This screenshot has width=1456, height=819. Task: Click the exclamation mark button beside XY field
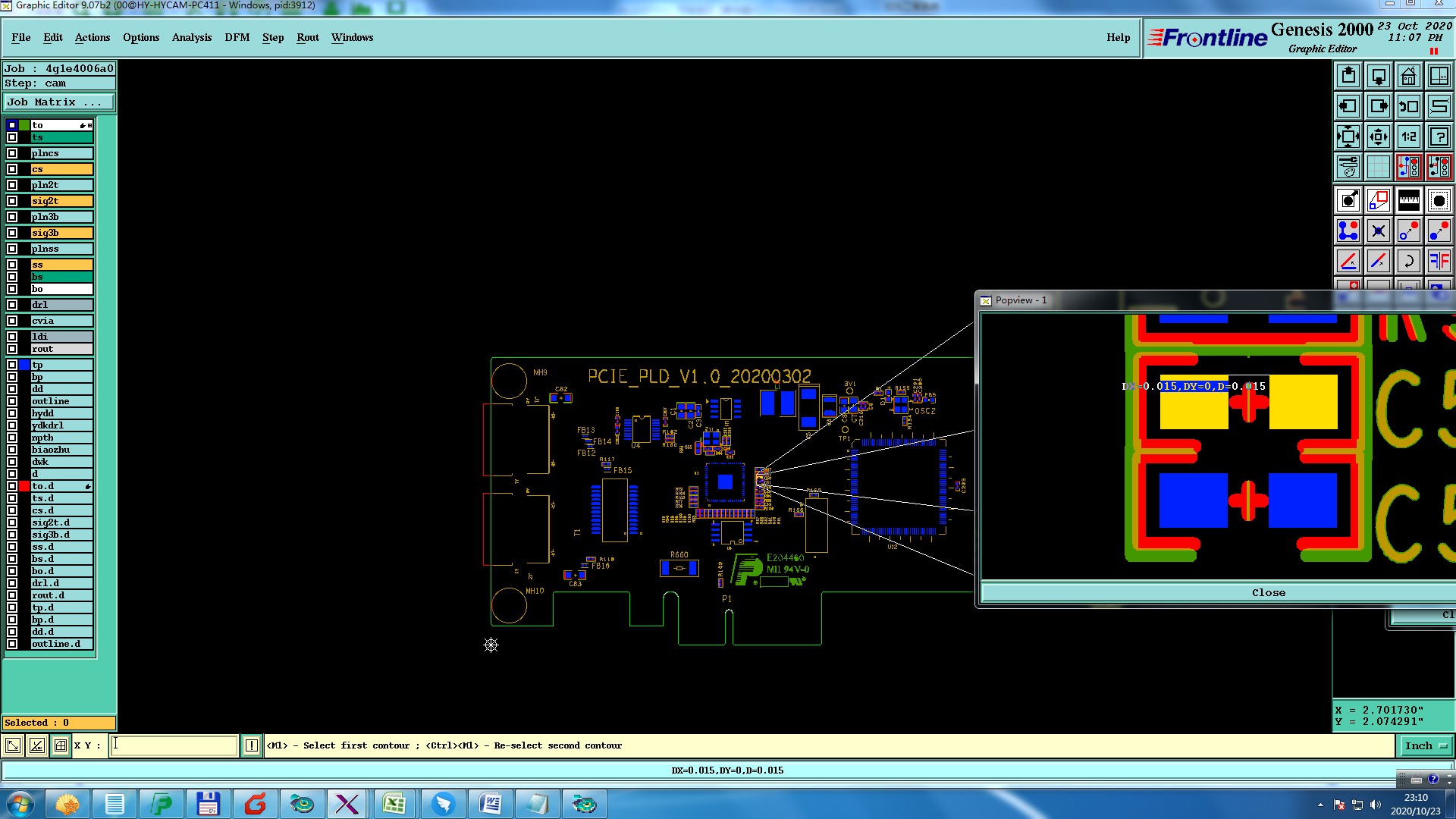pyautogui.click(x=252, y=746)
